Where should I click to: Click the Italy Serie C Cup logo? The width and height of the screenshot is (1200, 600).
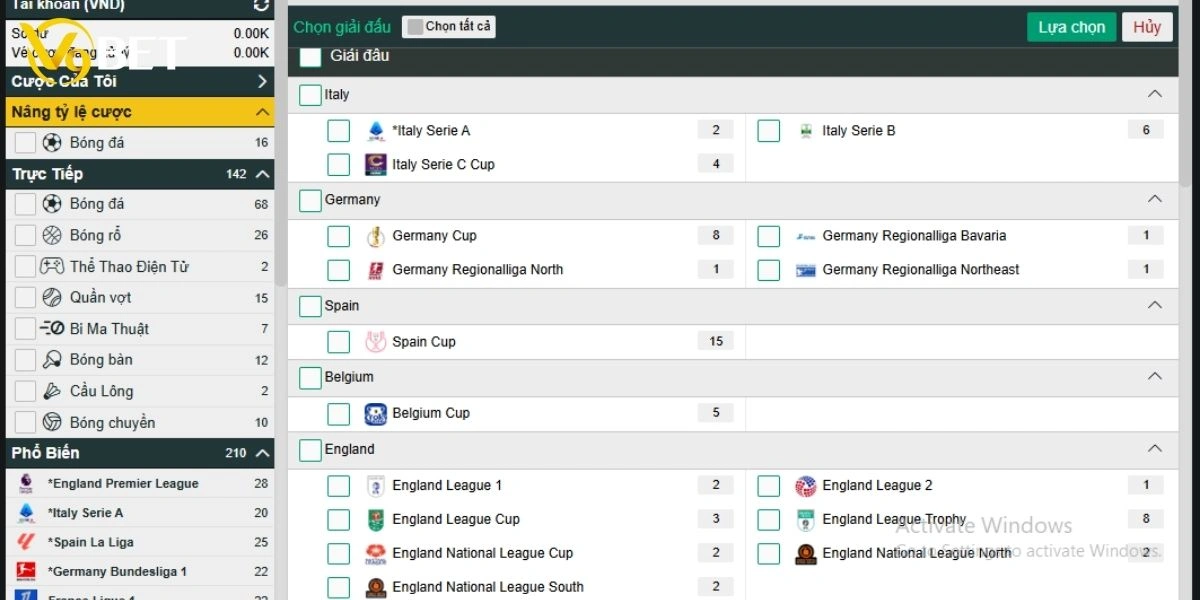pos(376,164)
